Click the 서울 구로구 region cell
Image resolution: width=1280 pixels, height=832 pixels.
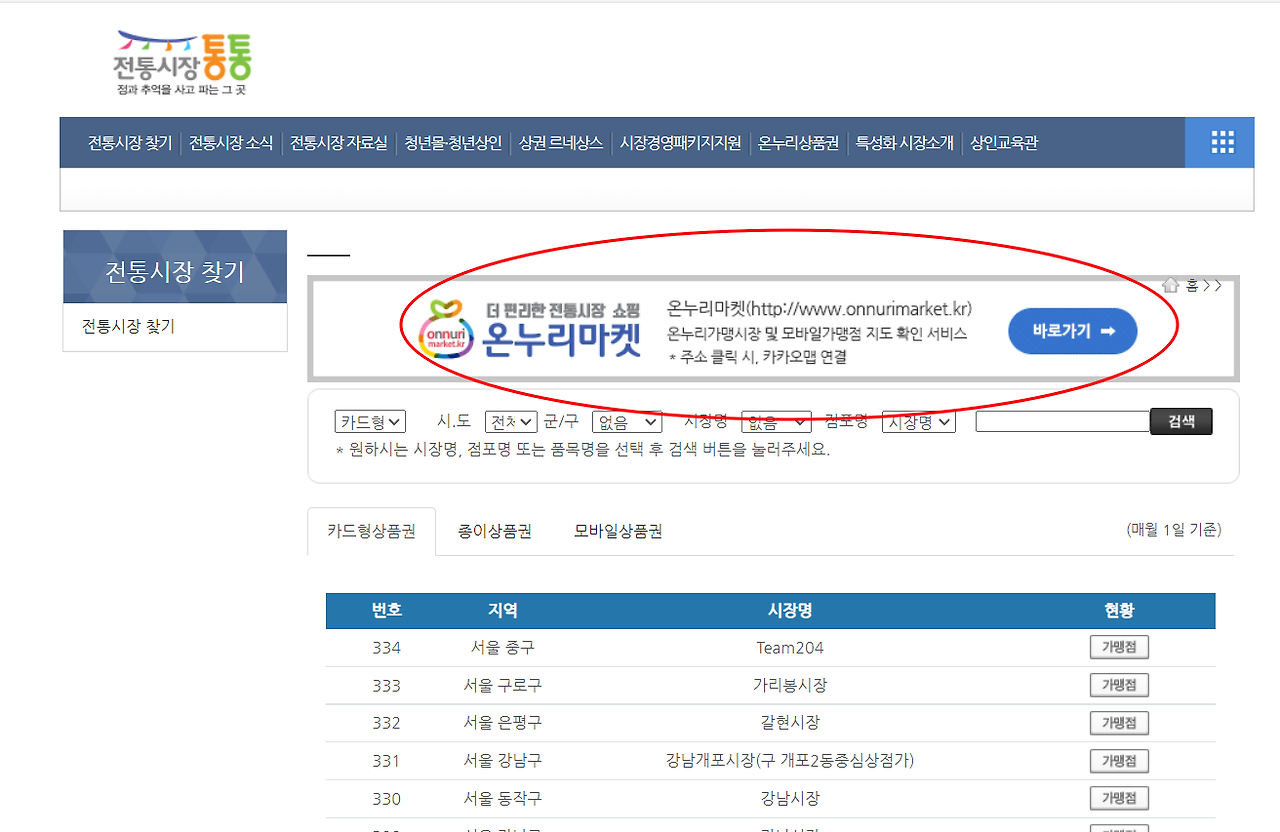502,685
